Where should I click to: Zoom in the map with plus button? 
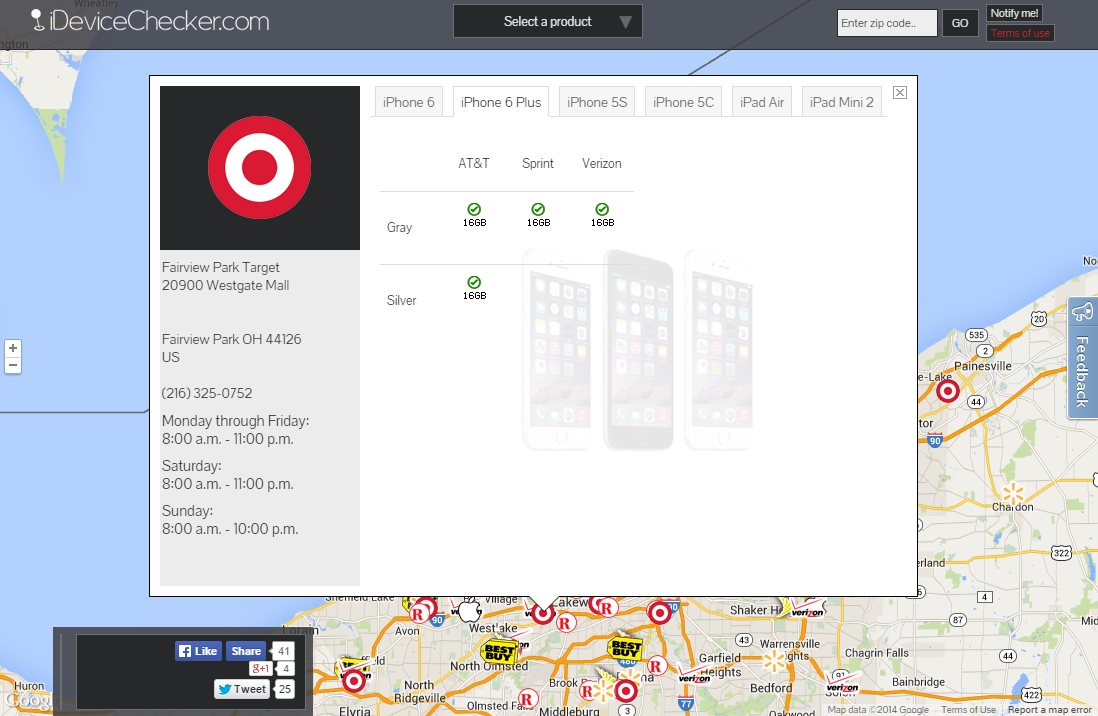pyautogui.click(x=13, y=348)
